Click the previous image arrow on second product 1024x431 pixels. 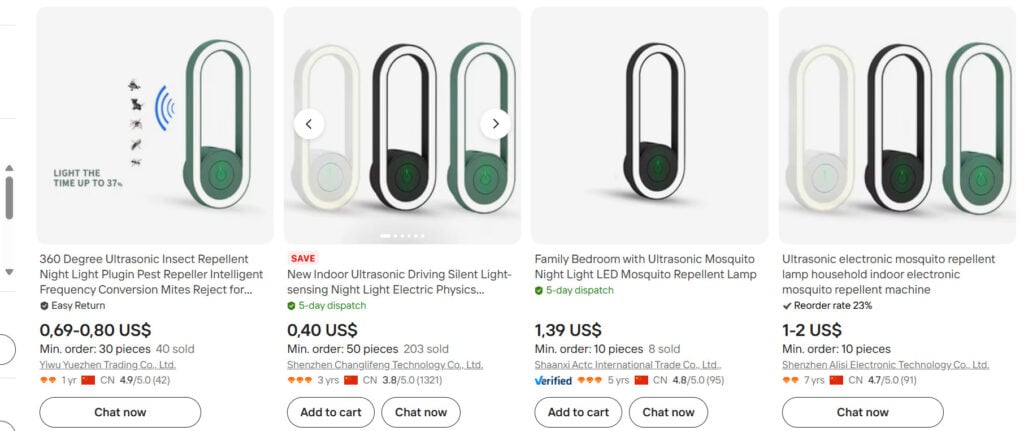point(309,124)
